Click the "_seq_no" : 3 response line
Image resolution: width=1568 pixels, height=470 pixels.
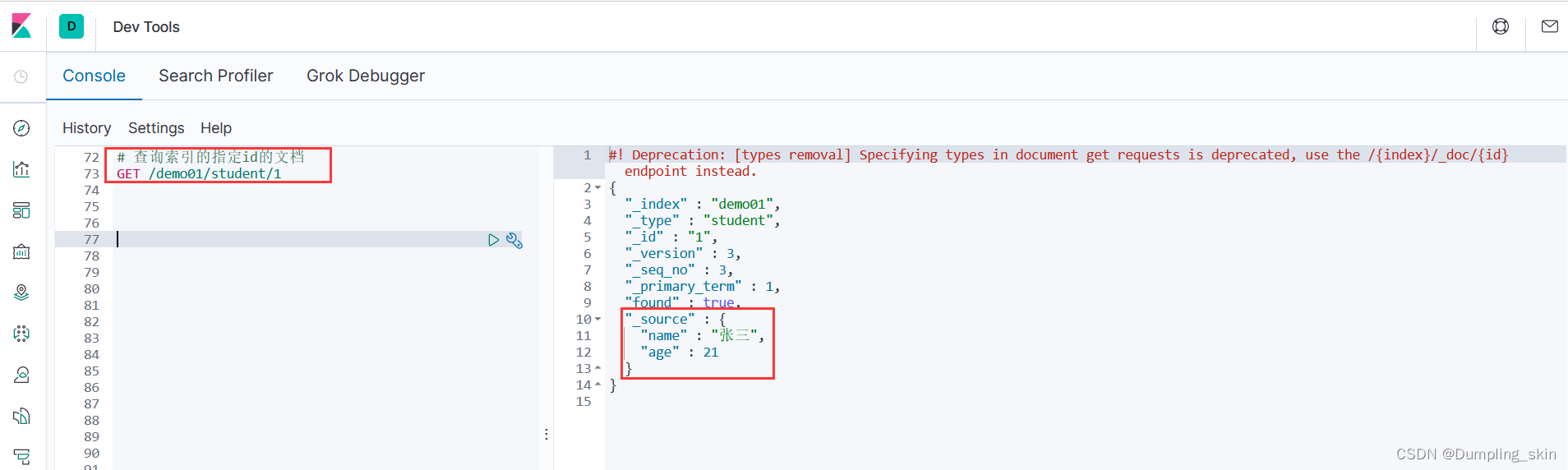click(x=679, y=270)
